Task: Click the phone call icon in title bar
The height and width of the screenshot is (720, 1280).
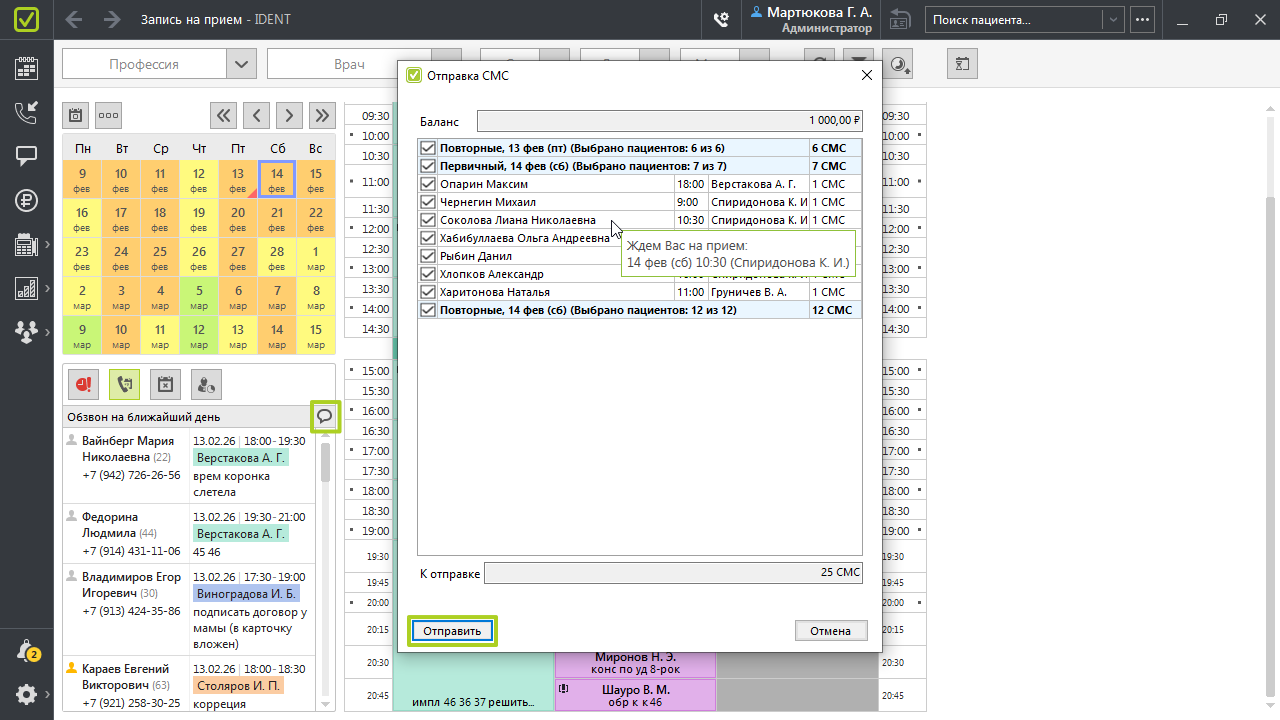Action: coord(720,19)
